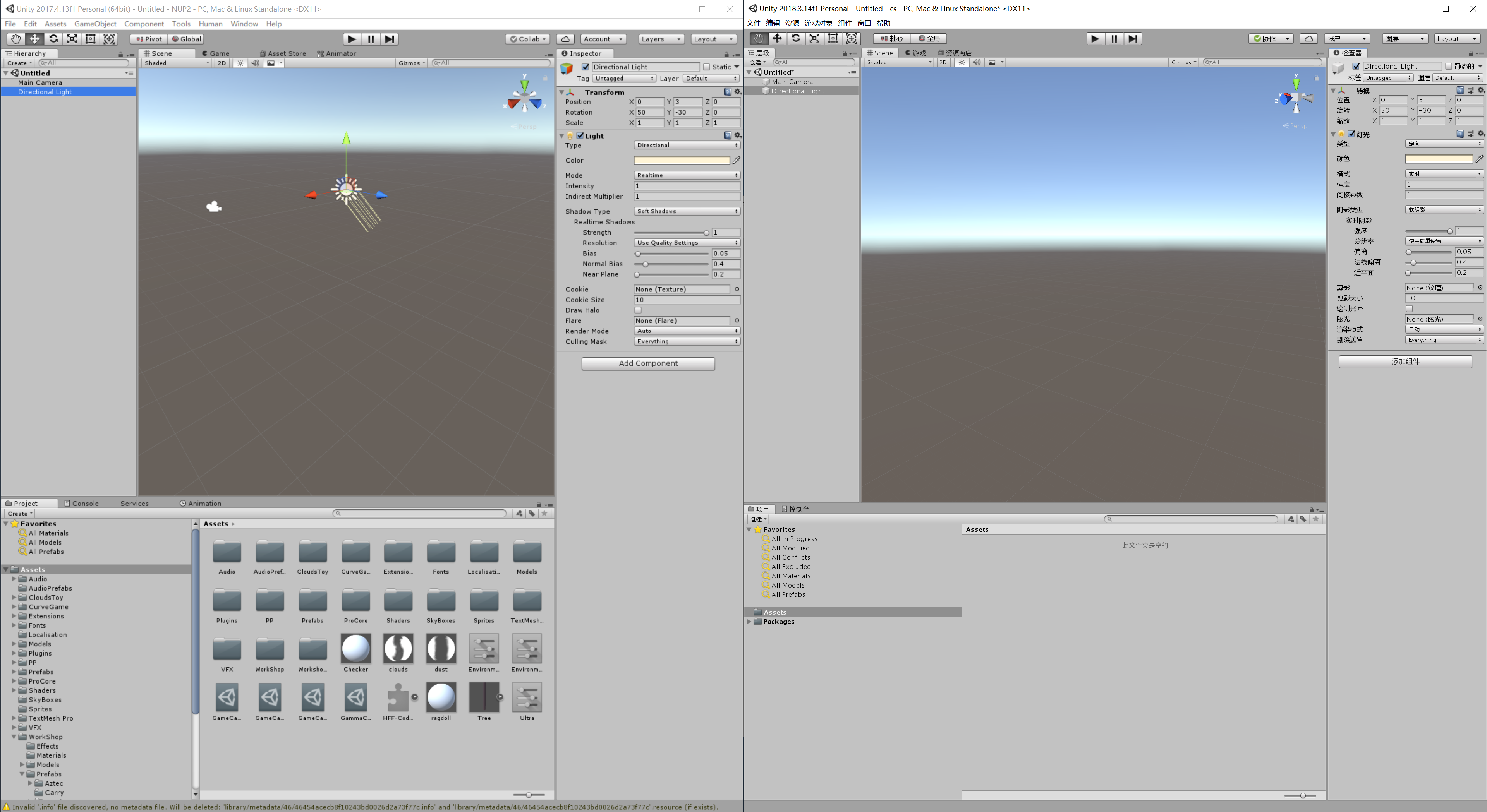Viewport: 1487px width, 812px height.
Task: Select the Rect tool in right Unity toolbar
Action: click(833, 39)
